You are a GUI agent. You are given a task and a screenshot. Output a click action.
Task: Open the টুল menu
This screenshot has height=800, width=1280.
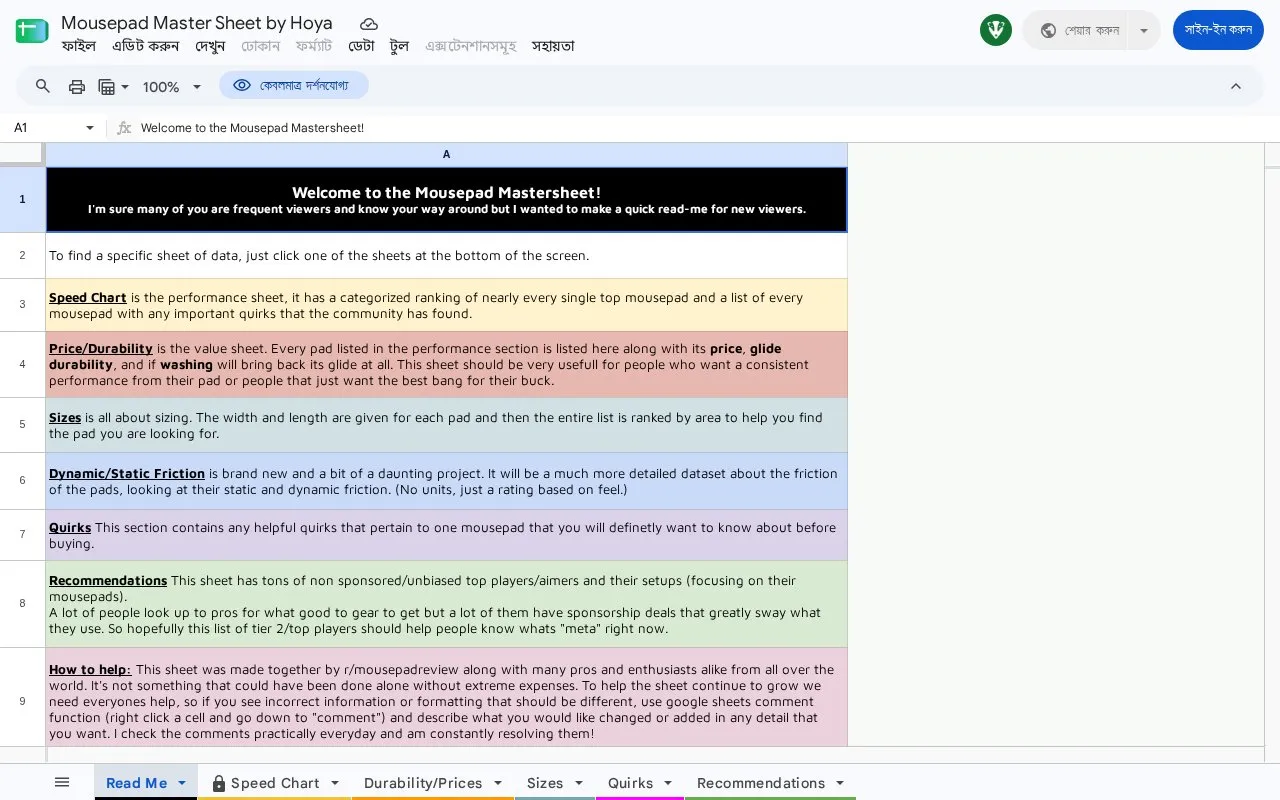(399, 46)
